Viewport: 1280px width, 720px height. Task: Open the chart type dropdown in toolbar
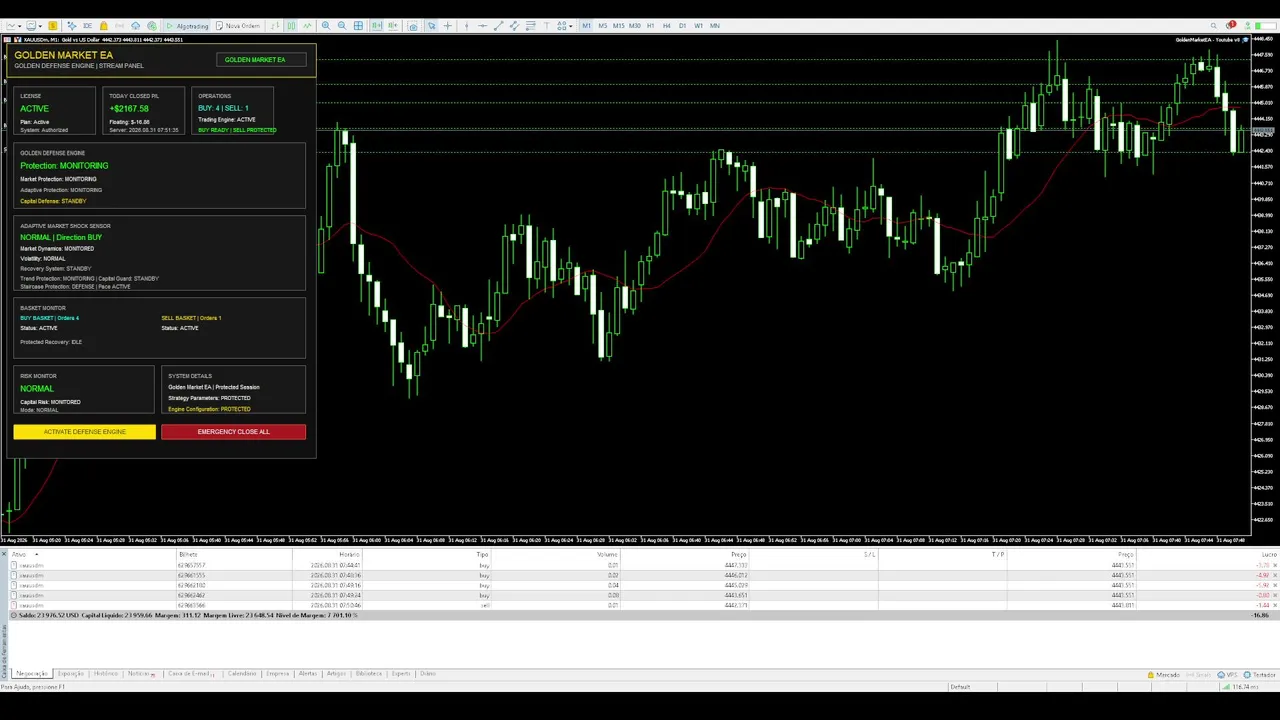[14, 26]
